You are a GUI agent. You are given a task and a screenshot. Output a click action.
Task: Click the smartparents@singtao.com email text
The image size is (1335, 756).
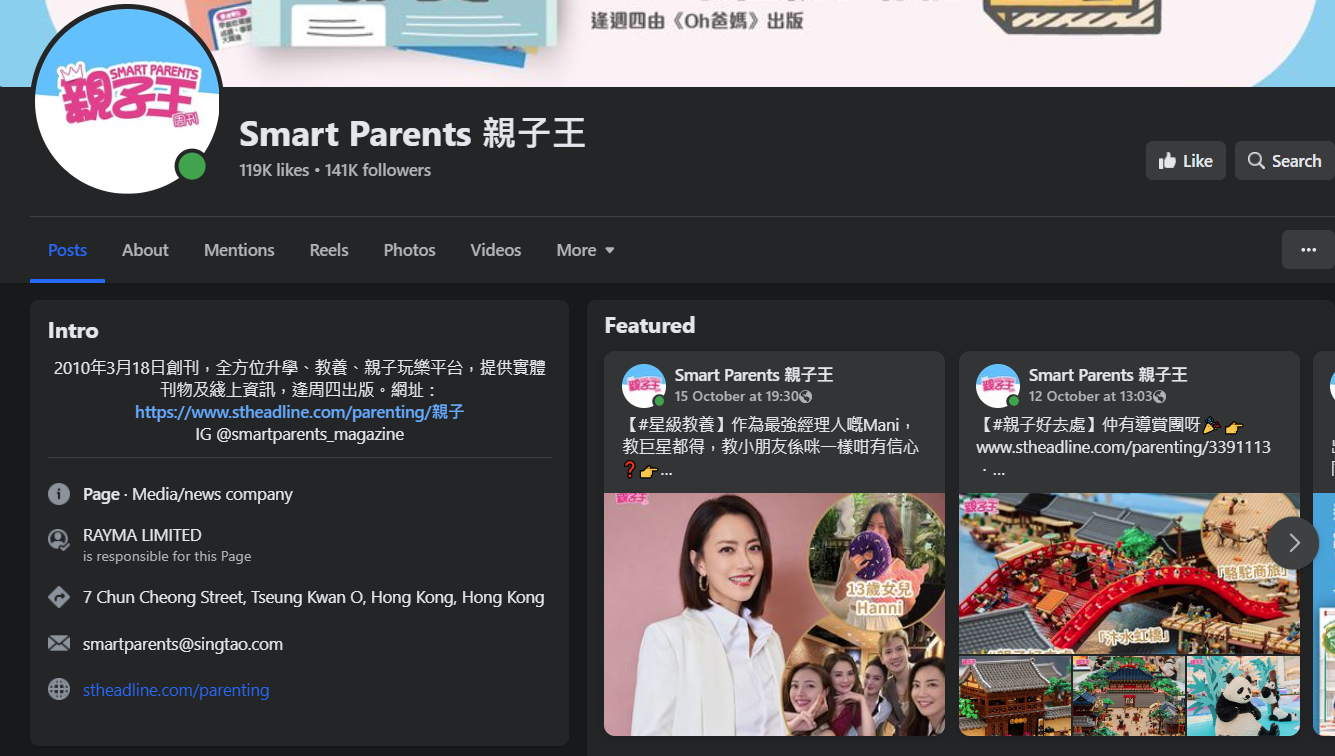pos(183,644)
